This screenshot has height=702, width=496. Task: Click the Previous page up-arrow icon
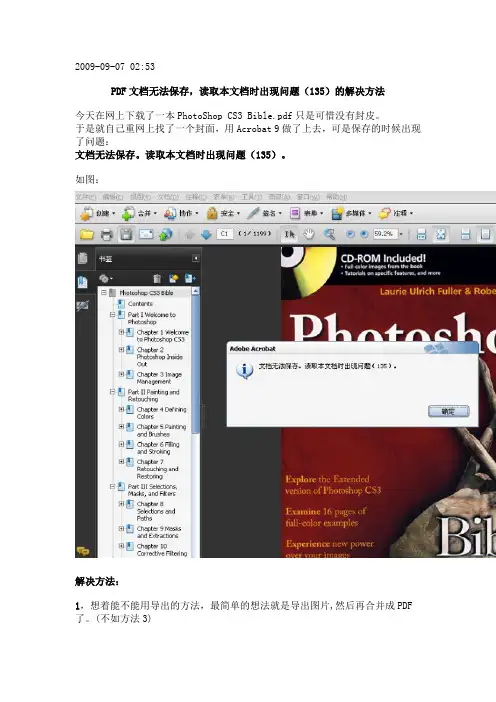(x=189, y=235)
